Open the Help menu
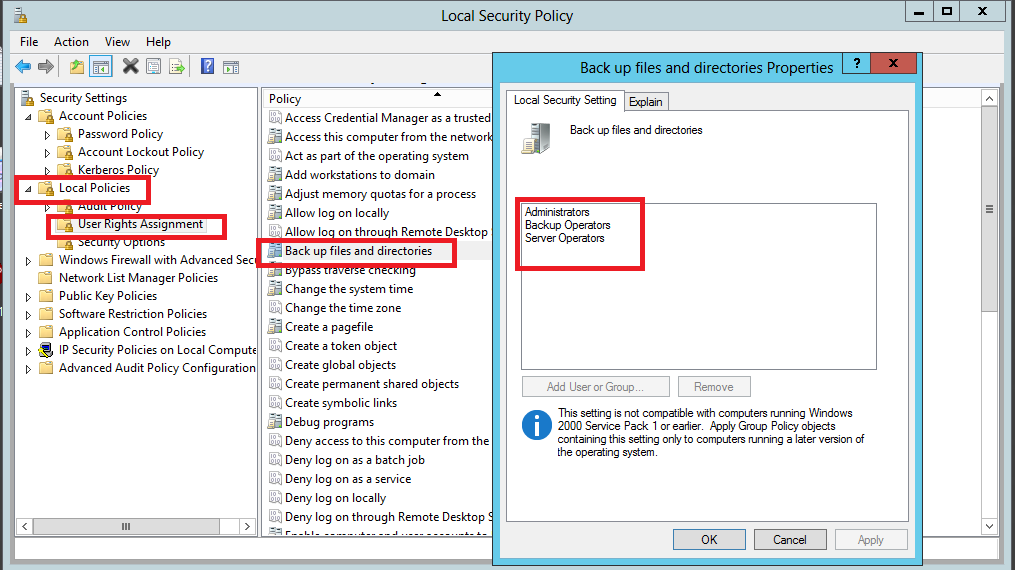The height and width of the screenshot is (570, 1015). [x=158, y=41]
